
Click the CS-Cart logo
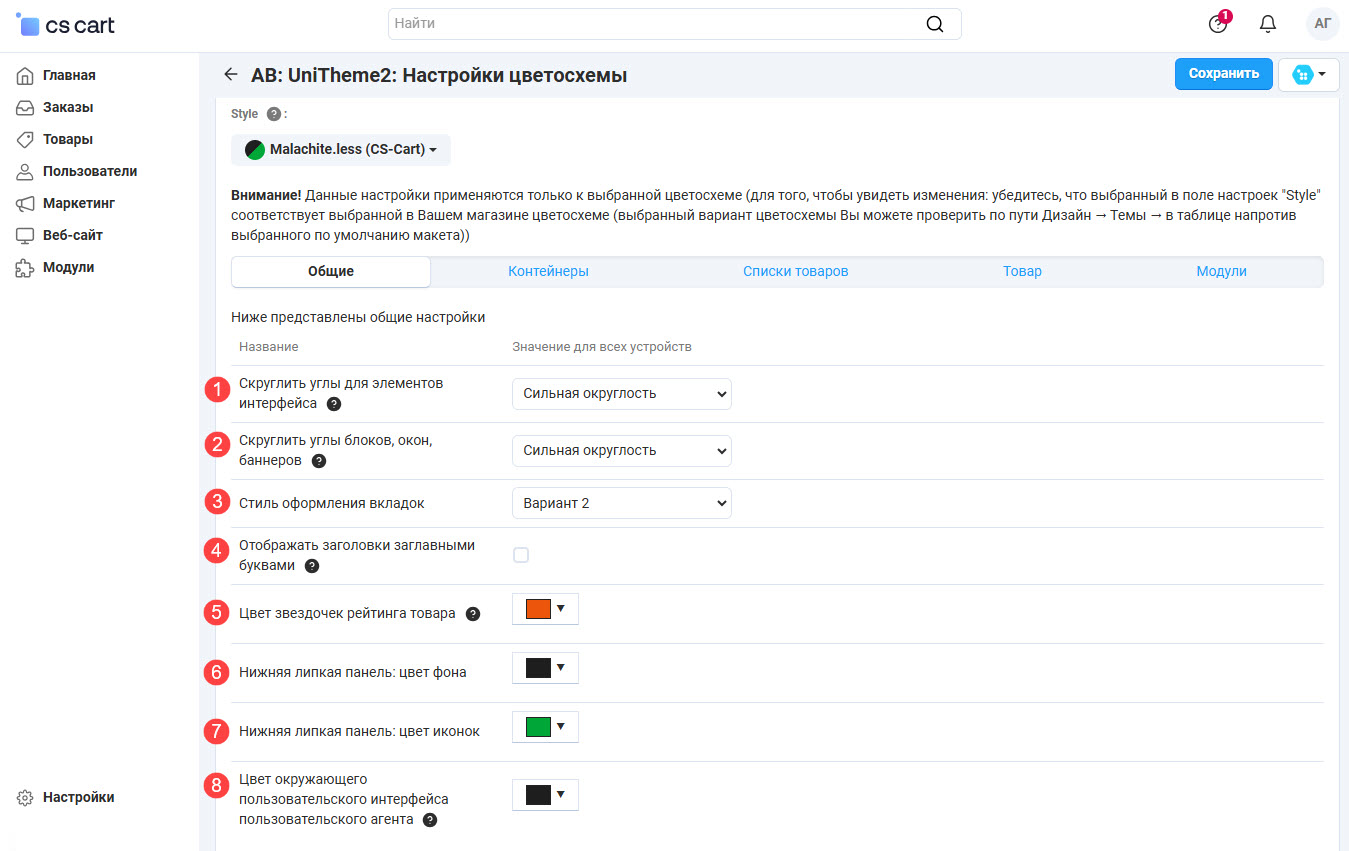click(x=66, y=25)
